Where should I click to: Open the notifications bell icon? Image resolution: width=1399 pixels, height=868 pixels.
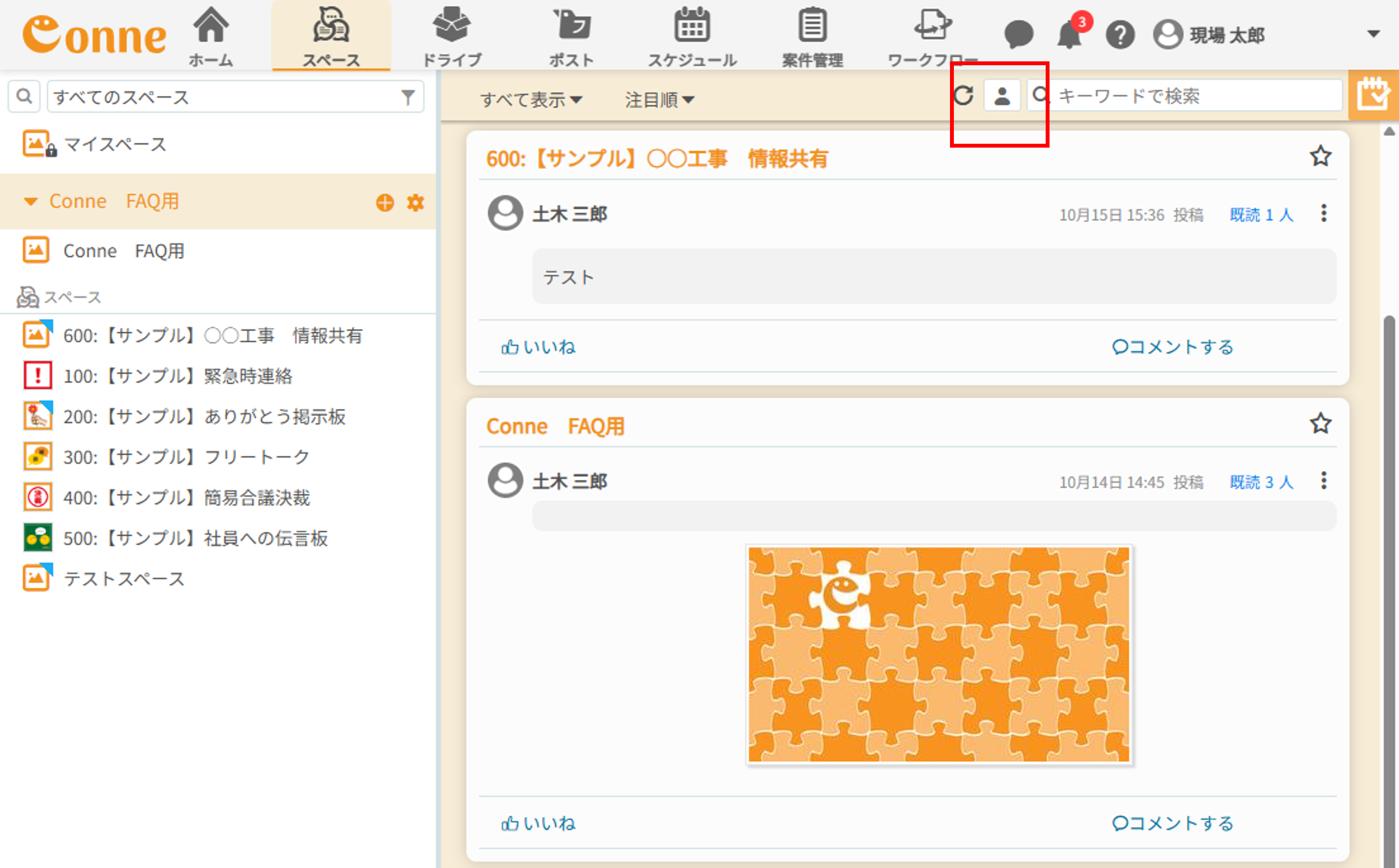click(x=1070, y=34)
